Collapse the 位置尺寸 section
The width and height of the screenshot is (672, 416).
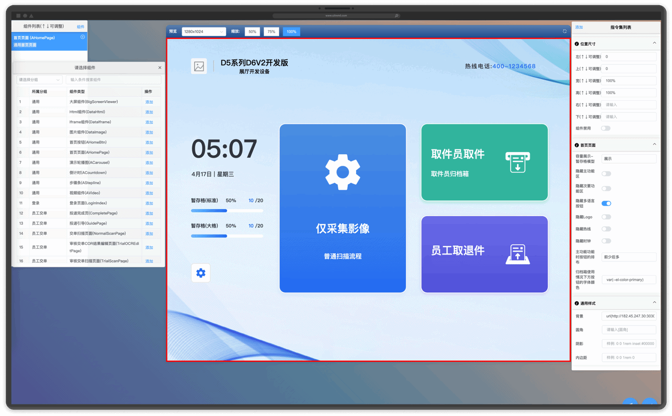pyautogui.click(x=655, y=44)
